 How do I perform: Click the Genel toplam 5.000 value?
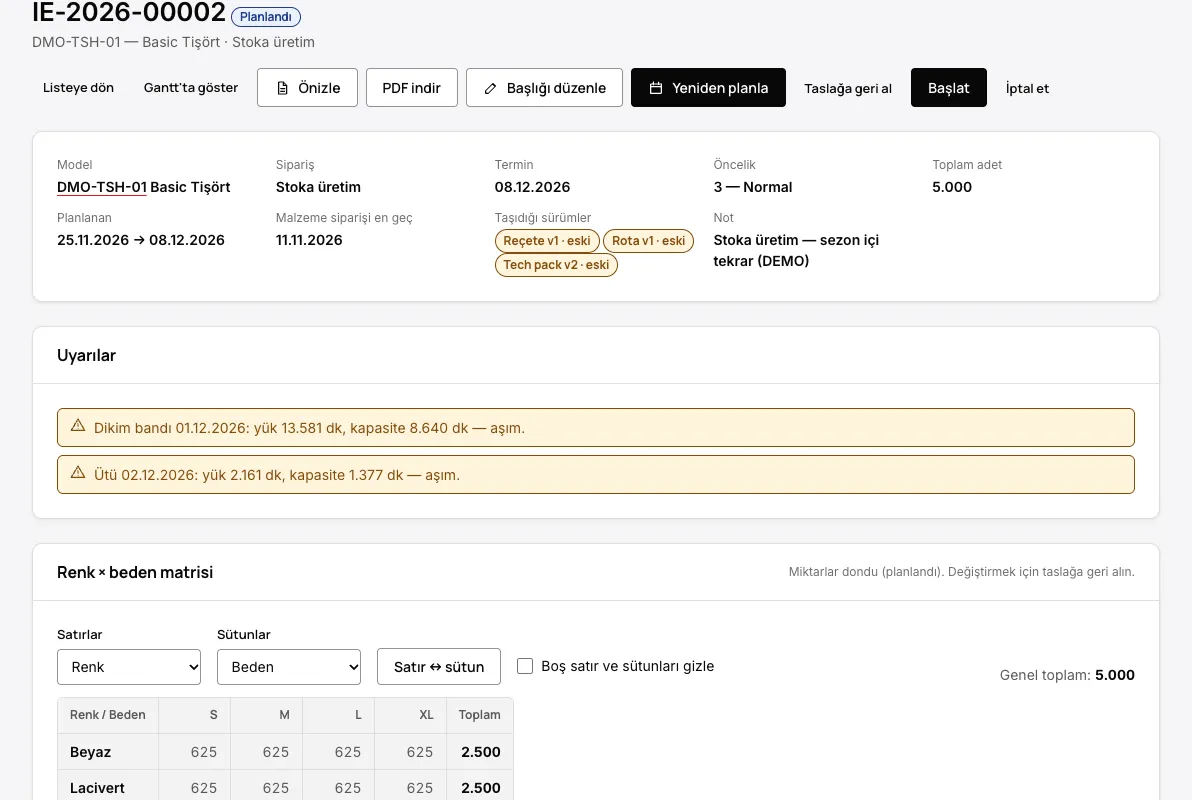1114,675
